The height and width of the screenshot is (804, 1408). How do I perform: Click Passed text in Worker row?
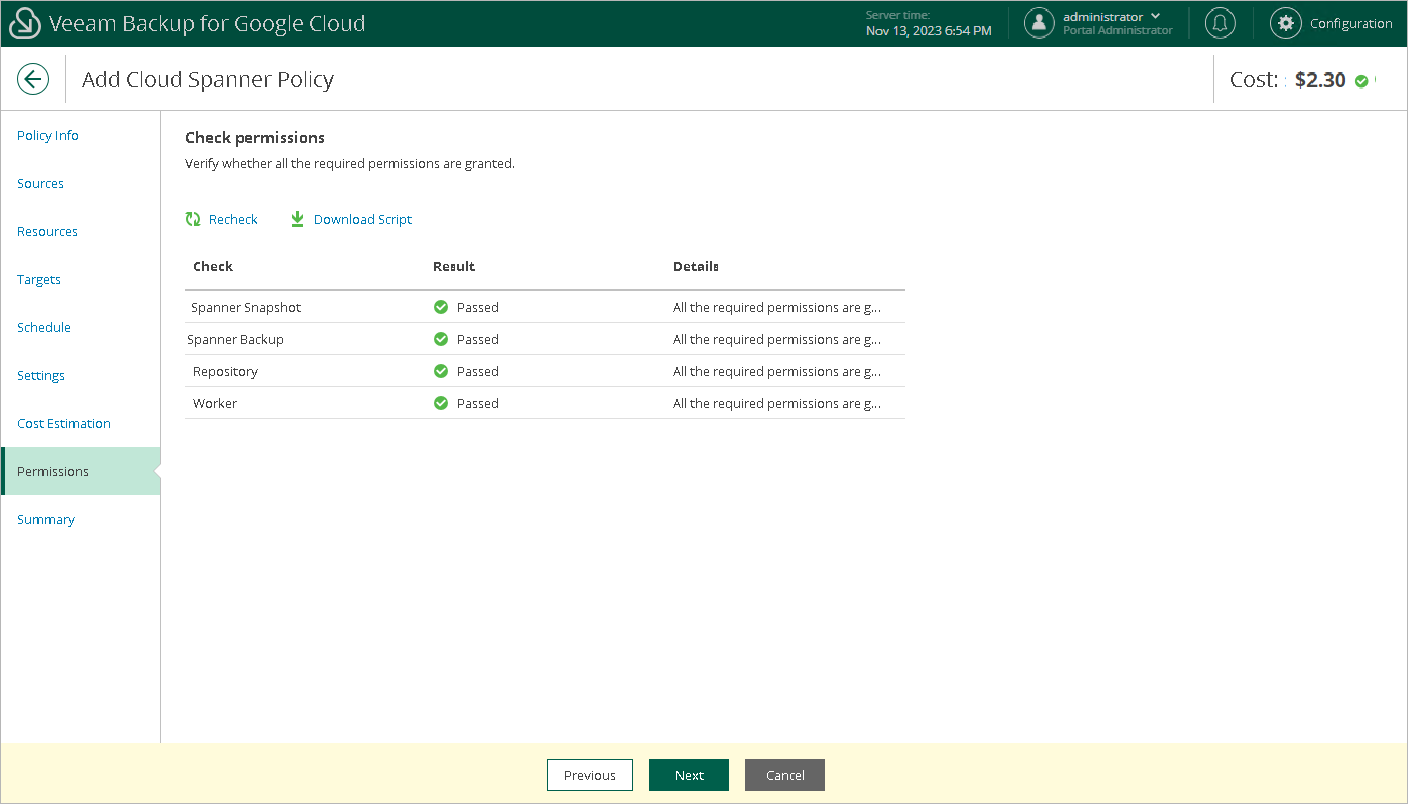coord(478,403)
